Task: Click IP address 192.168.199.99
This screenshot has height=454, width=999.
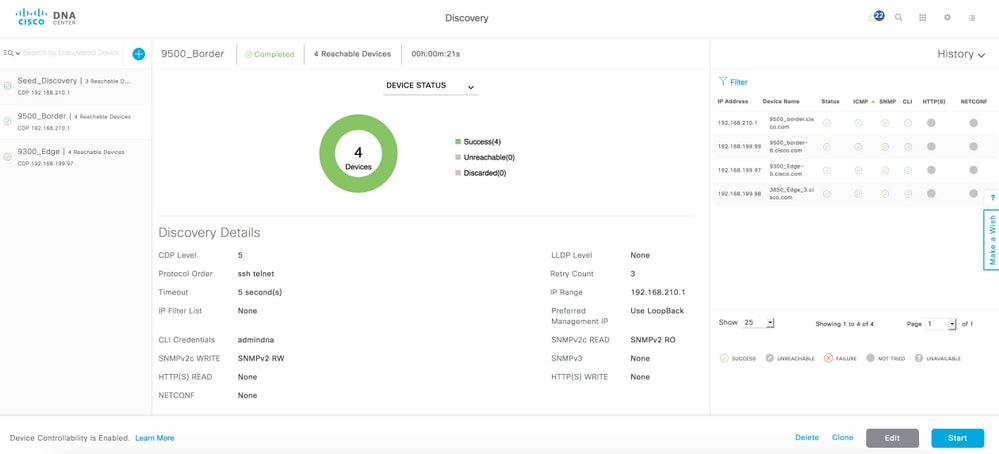Action: (x=739, y=146)
